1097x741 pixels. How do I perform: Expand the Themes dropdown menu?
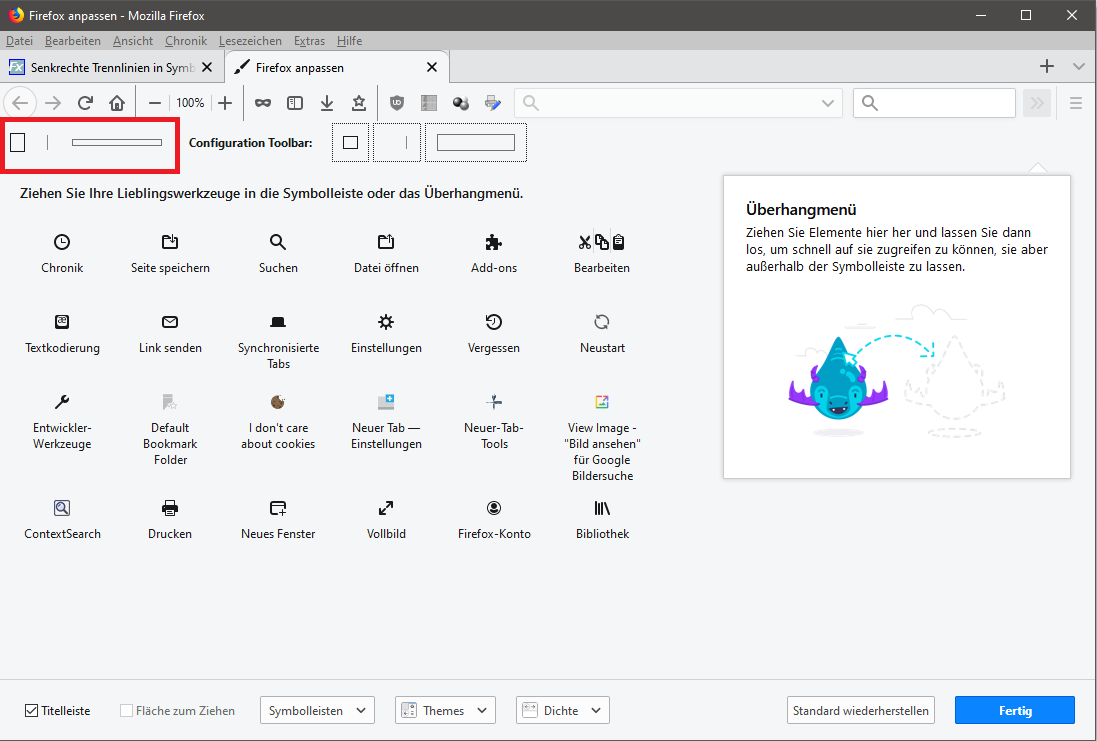tap(445, 711)
